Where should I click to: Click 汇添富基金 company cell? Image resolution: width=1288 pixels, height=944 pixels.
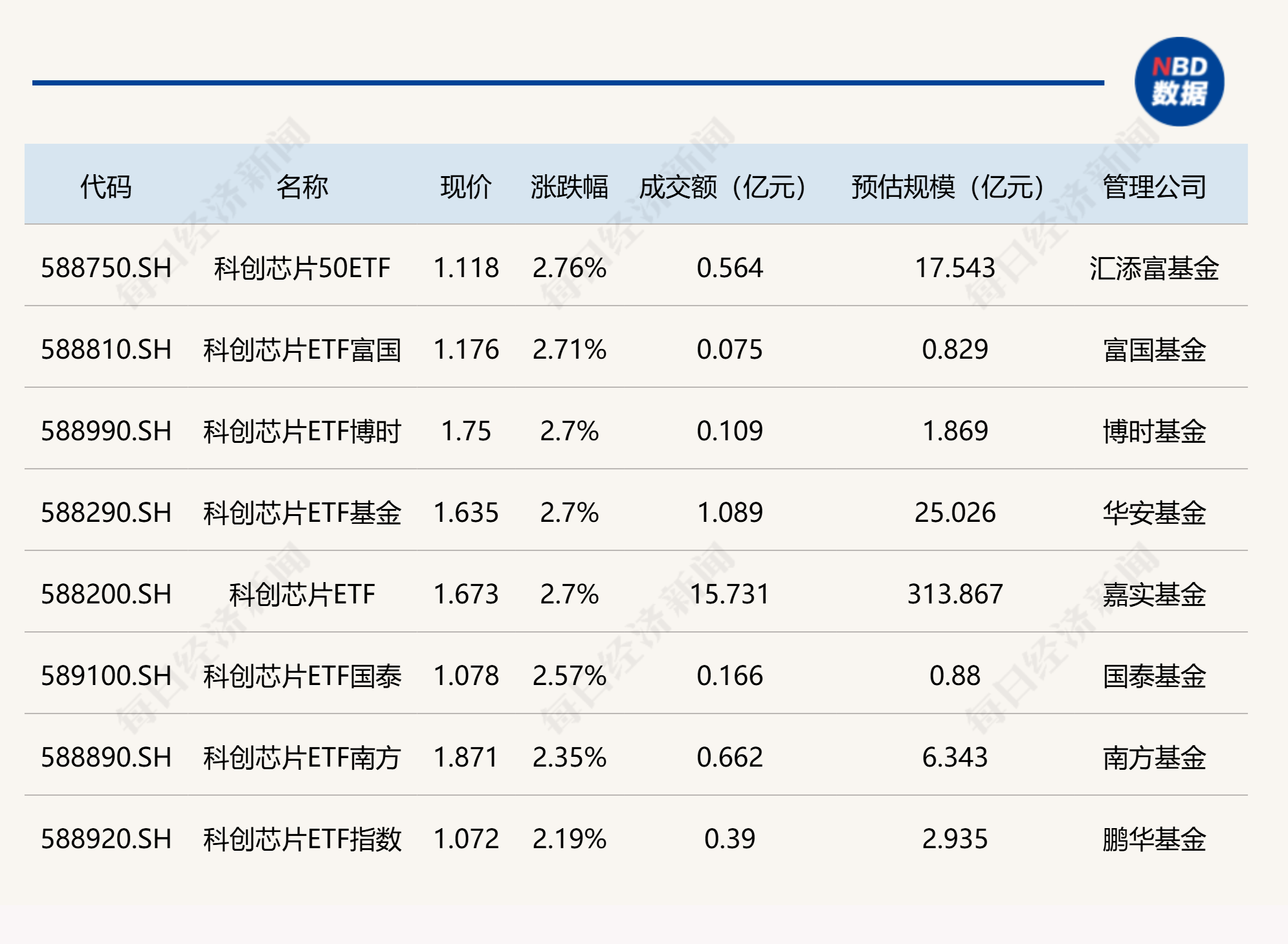(1155, 268)
